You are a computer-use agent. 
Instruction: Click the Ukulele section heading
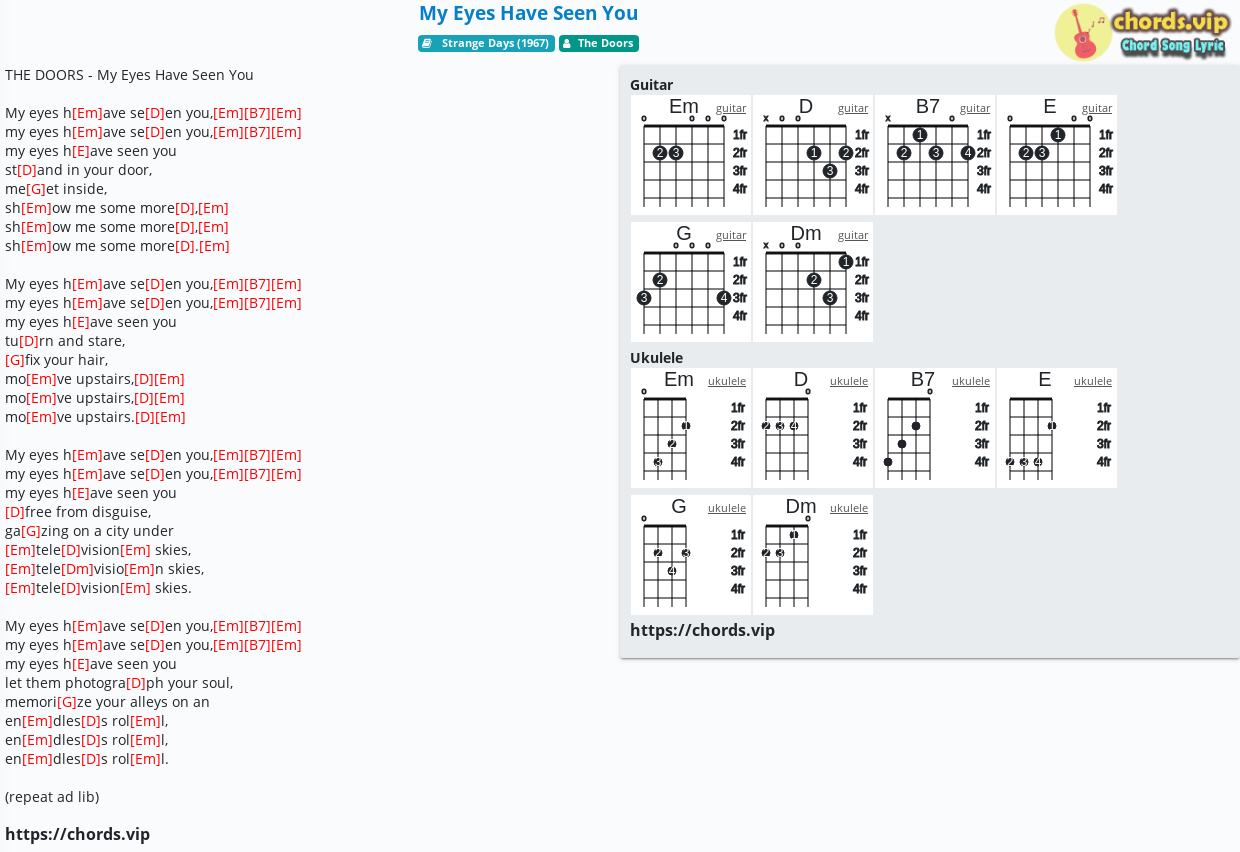click(656, 358)
